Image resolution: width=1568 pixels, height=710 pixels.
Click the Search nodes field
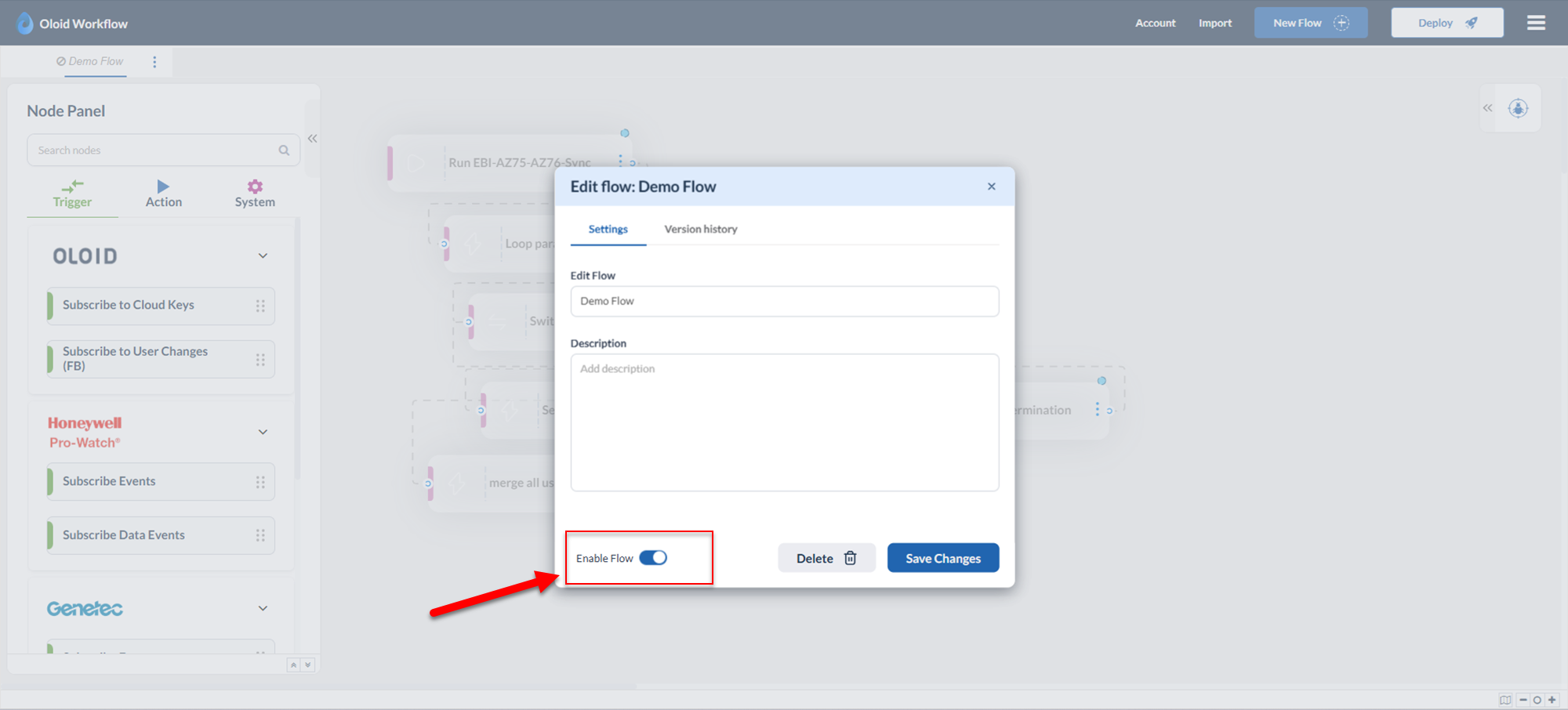click(x=164, y=150)
